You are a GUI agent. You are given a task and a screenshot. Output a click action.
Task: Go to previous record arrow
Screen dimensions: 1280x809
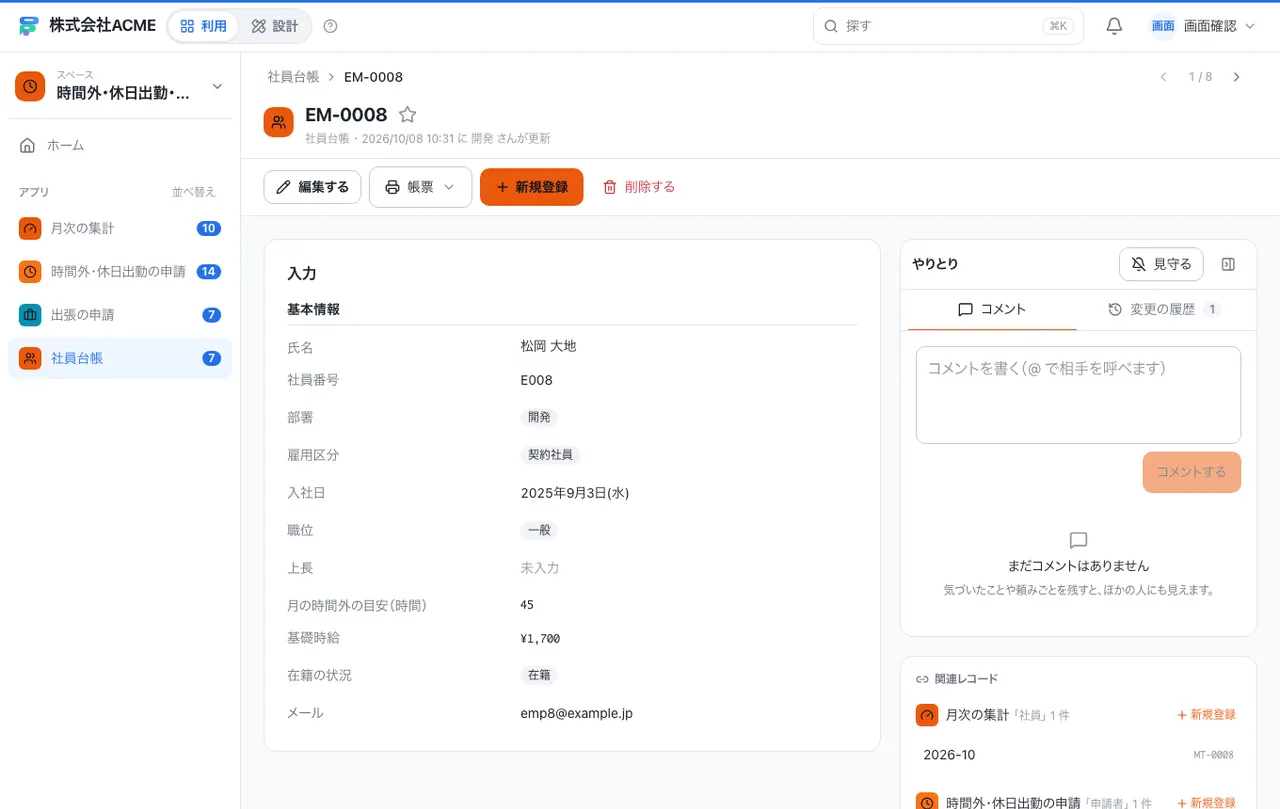click(x=1163, y=77)
